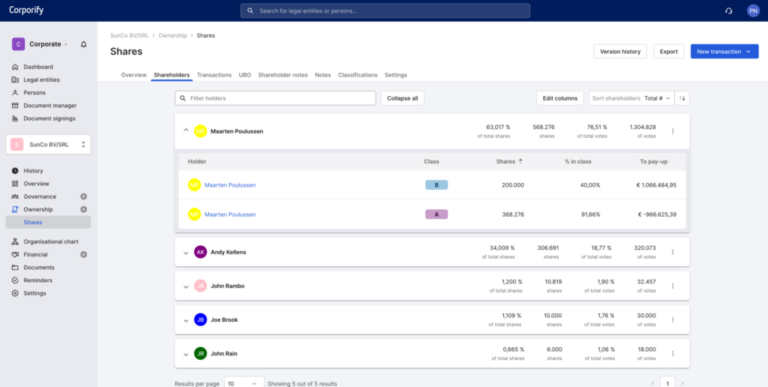Open the Sort shareholders Total # dropdown
Image resolution: width=768 pixels, height=387 pixels.
tap(631, 98)
